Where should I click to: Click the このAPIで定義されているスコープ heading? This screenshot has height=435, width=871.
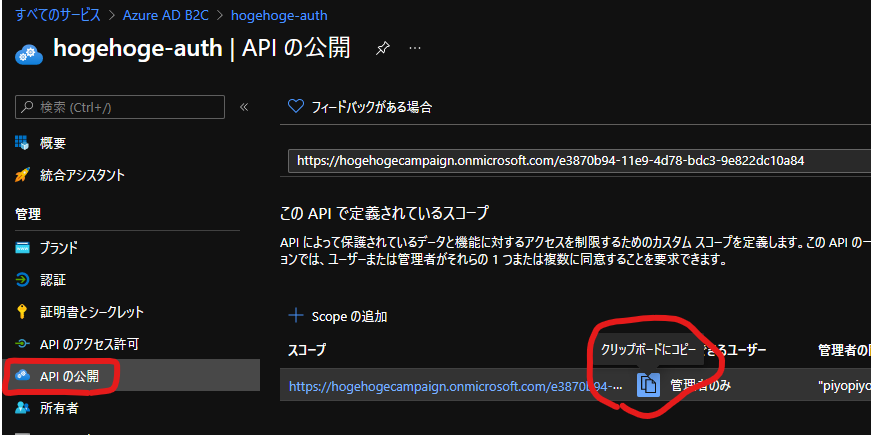[x=384, y=212]
